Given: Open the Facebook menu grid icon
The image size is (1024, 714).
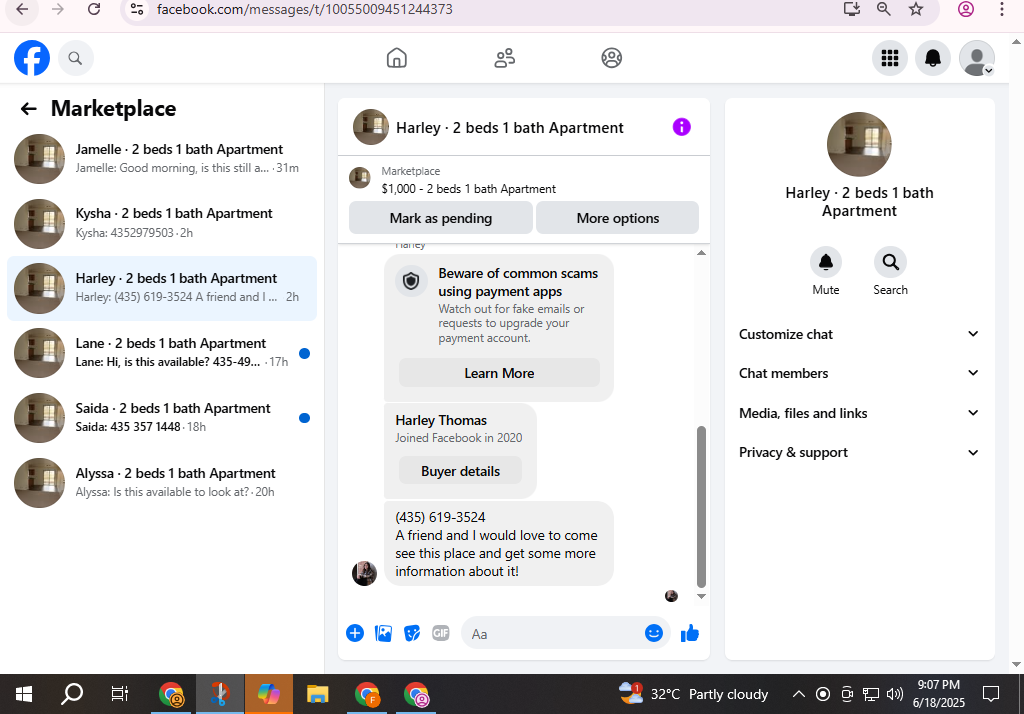Looking at the screenshot, I should tap(889, 58).
